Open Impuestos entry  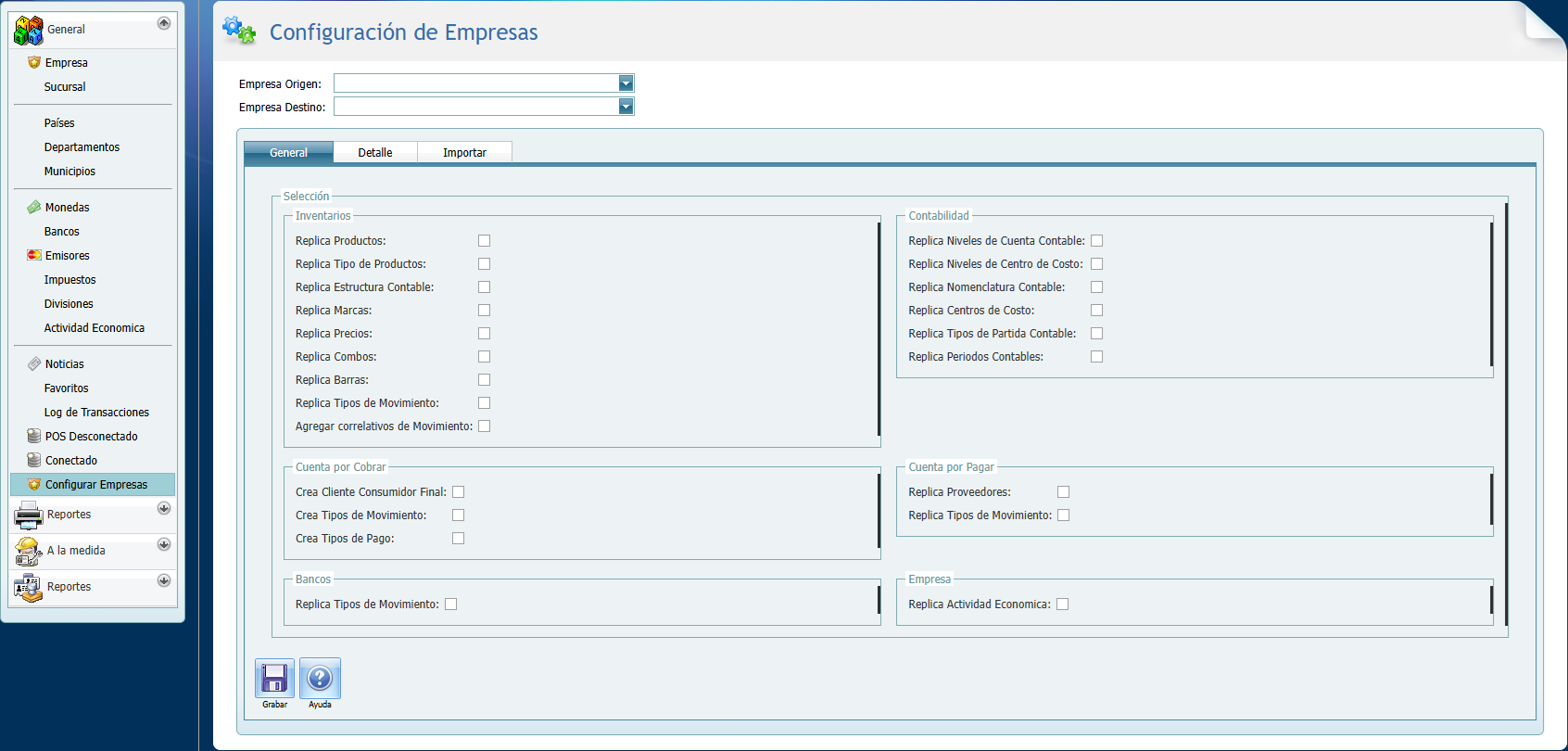coord(70,279)
